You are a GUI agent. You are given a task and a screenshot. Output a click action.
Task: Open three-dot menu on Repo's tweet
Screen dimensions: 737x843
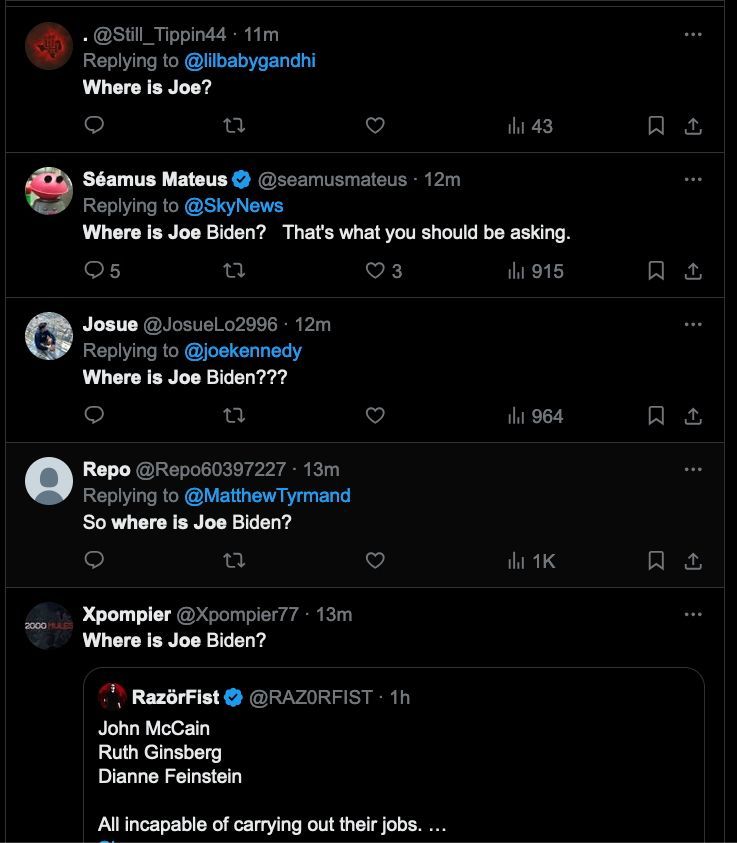[x=693, y=469]
